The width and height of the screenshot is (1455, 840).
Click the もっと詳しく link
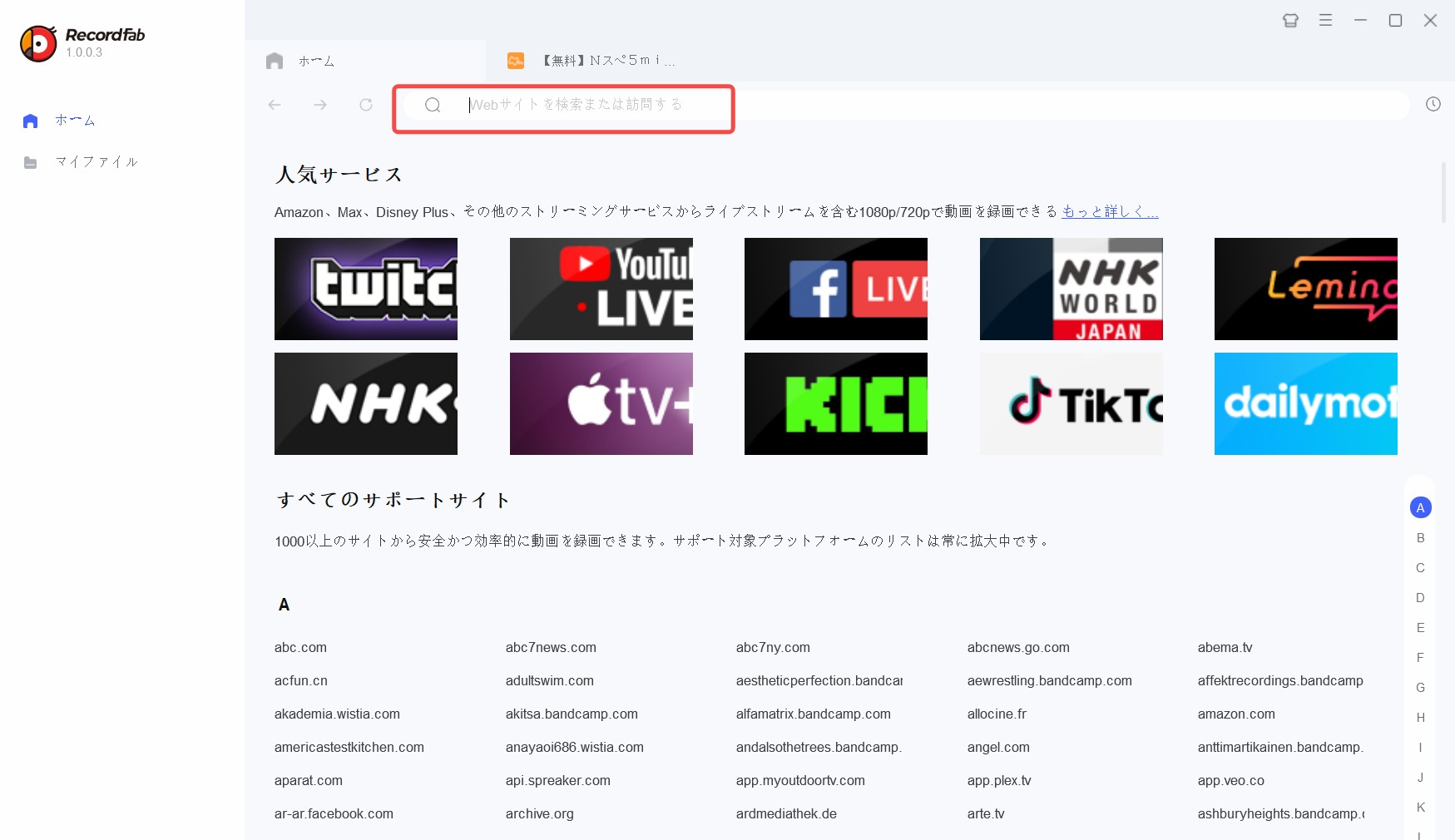pos(1110,212)
